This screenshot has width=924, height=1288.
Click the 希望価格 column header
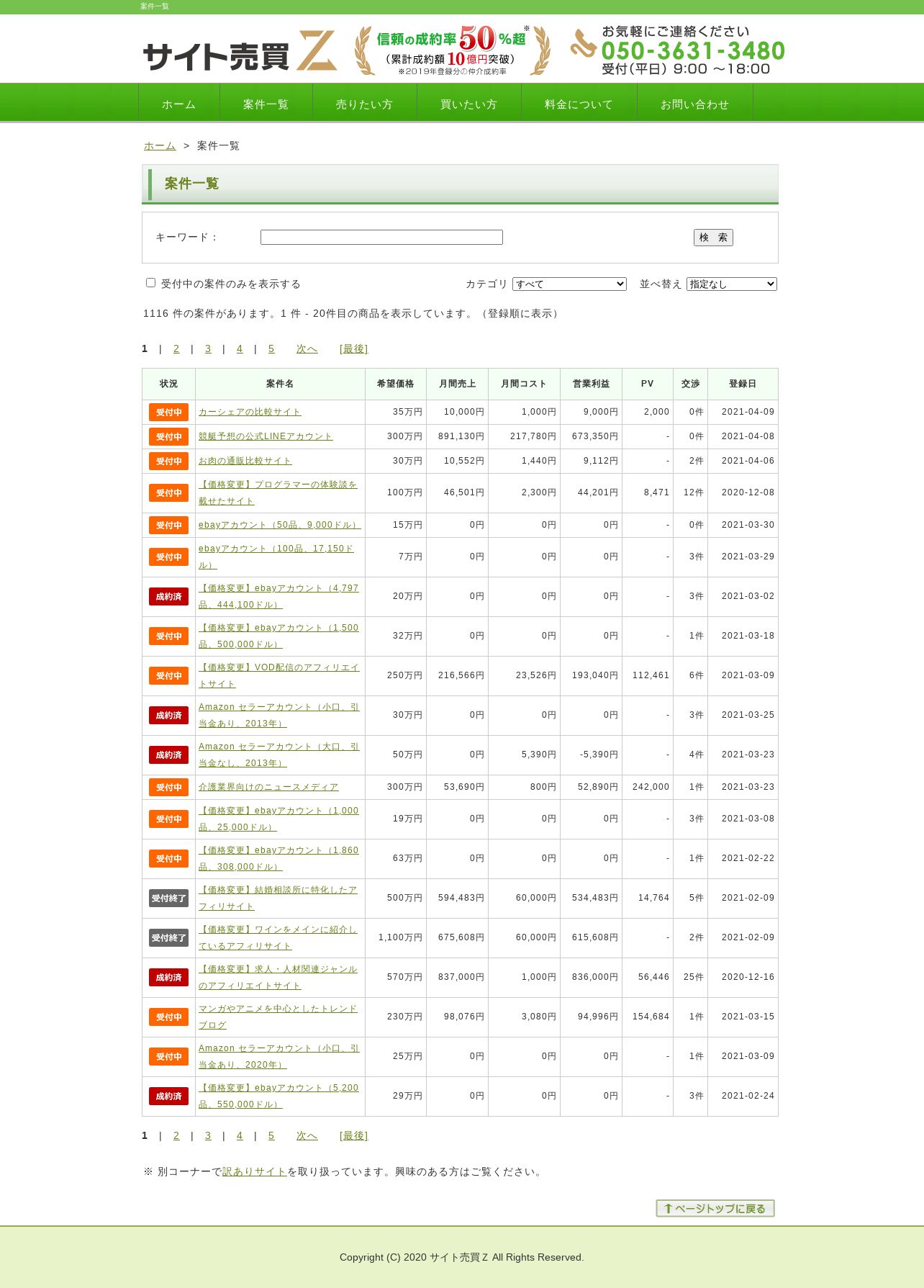coord(396,384)
